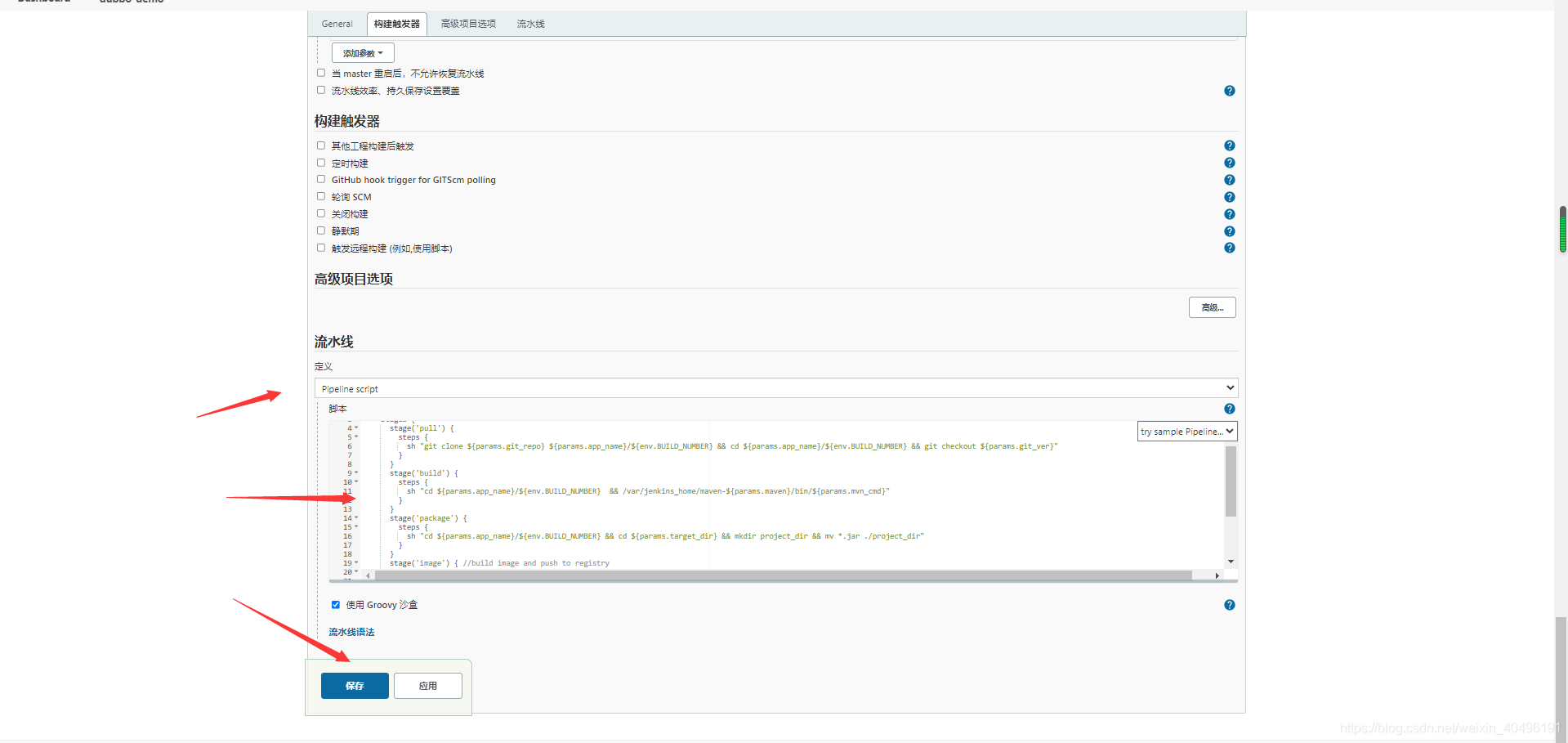Click the stage('image') code line
The image size is (1568, 743).
pyautogui.click(x=499, y=563)
